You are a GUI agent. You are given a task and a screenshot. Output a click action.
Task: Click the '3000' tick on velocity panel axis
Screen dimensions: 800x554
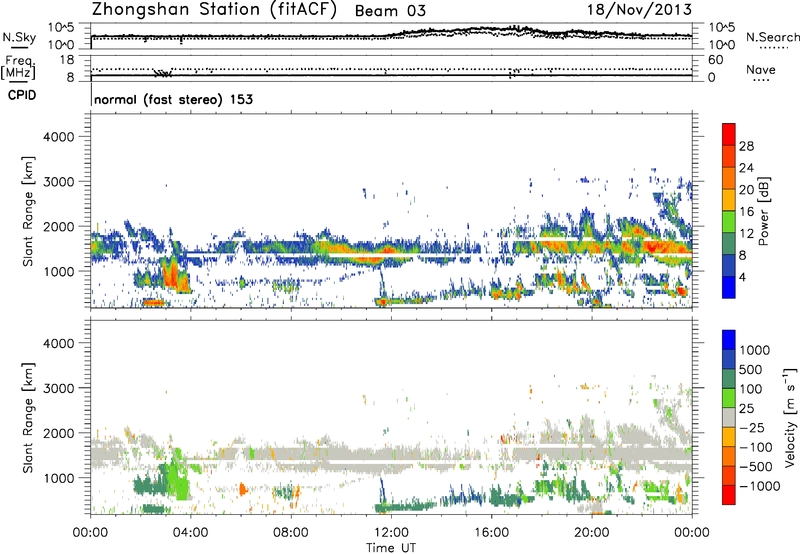click(x=59, y=388)
